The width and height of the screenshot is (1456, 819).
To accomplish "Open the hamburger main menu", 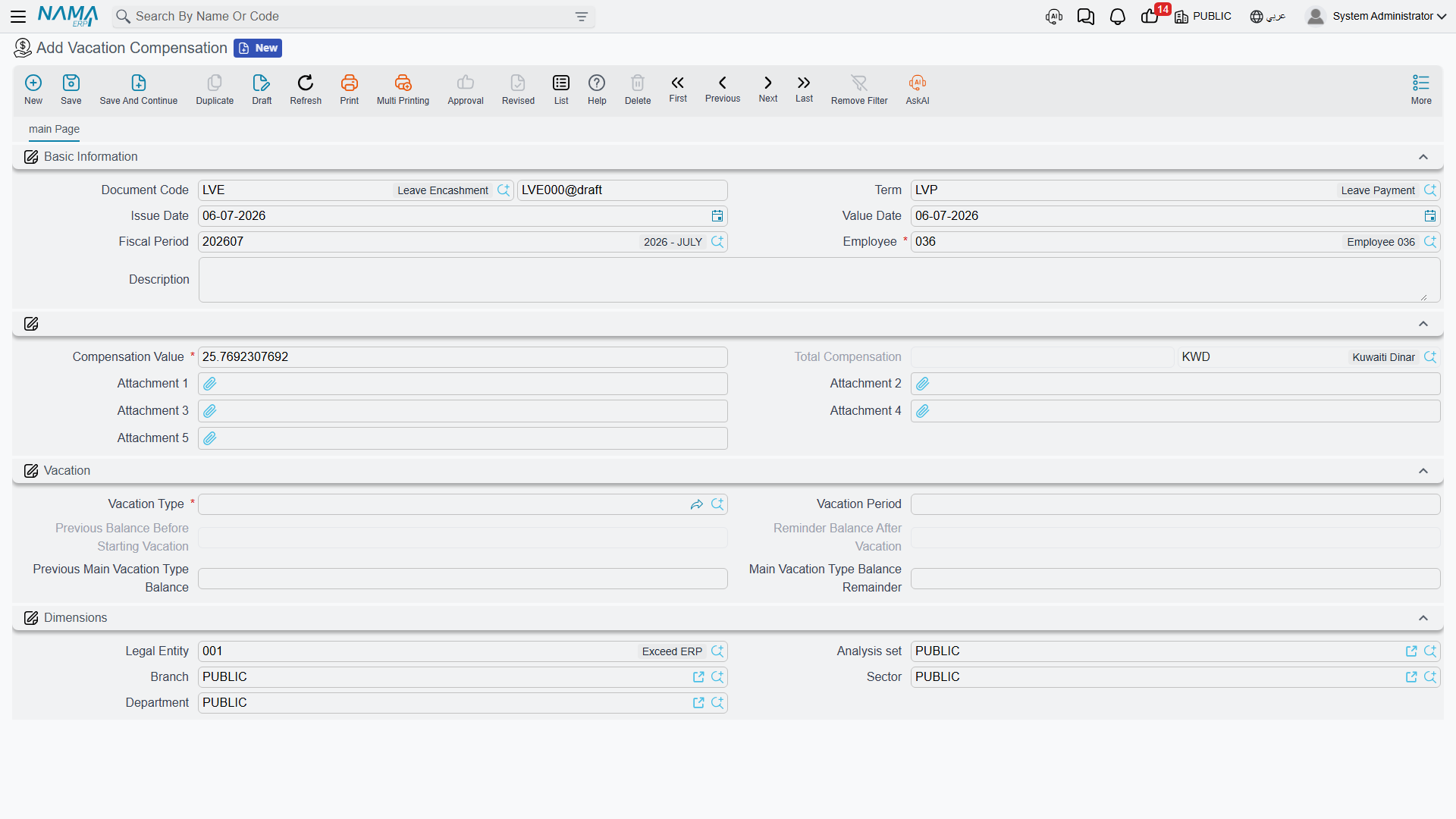I will point(18,16).
